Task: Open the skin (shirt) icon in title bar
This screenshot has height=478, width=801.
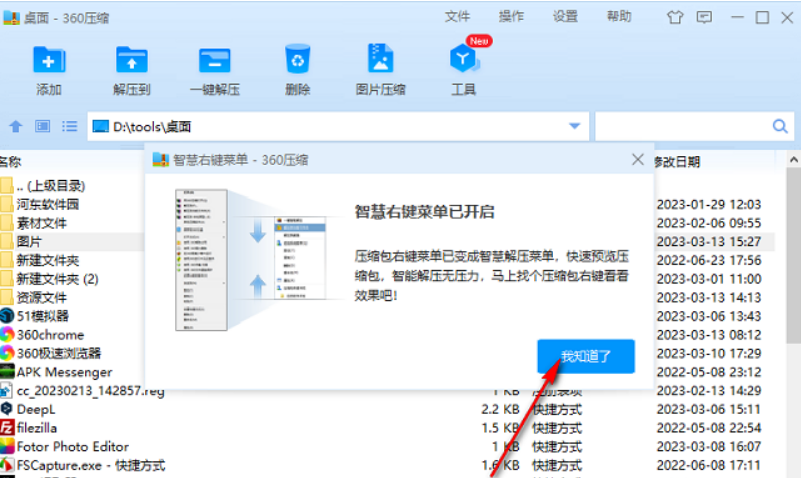Action: 675,17
